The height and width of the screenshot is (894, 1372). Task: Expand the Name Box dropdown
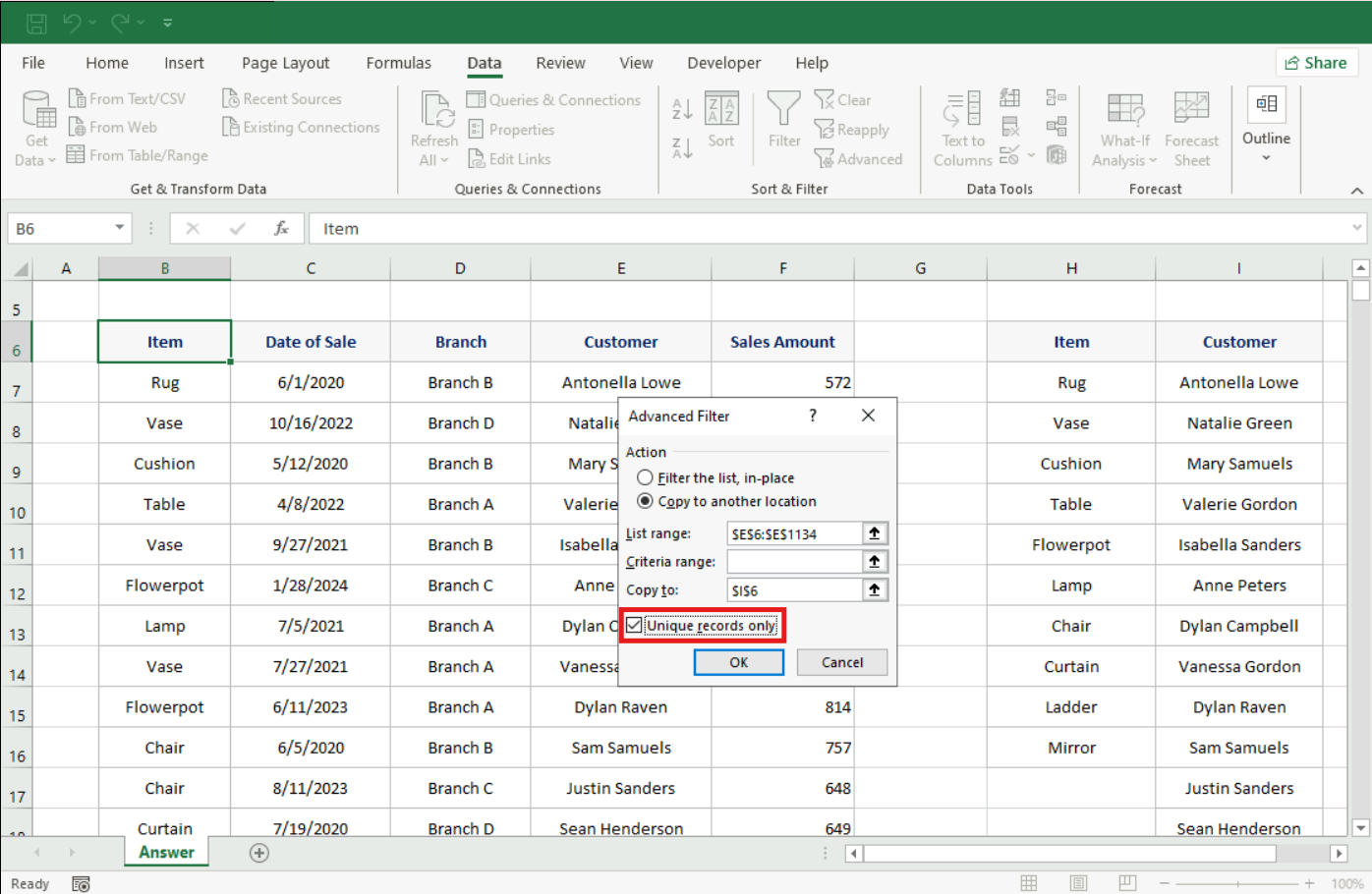click(x=119, y=228)
